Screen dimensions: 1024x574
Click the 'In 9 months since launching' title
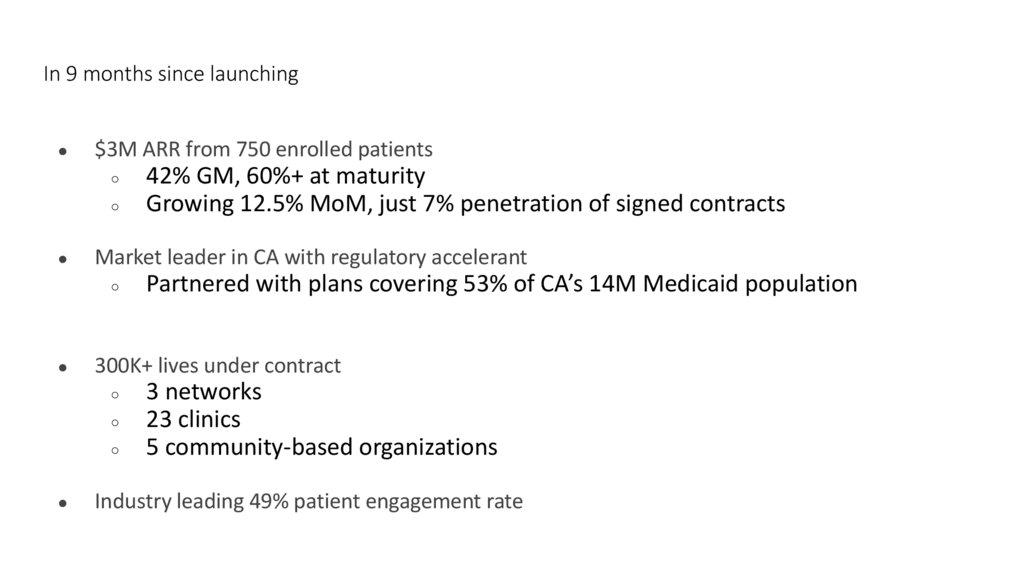click(170, 75)
